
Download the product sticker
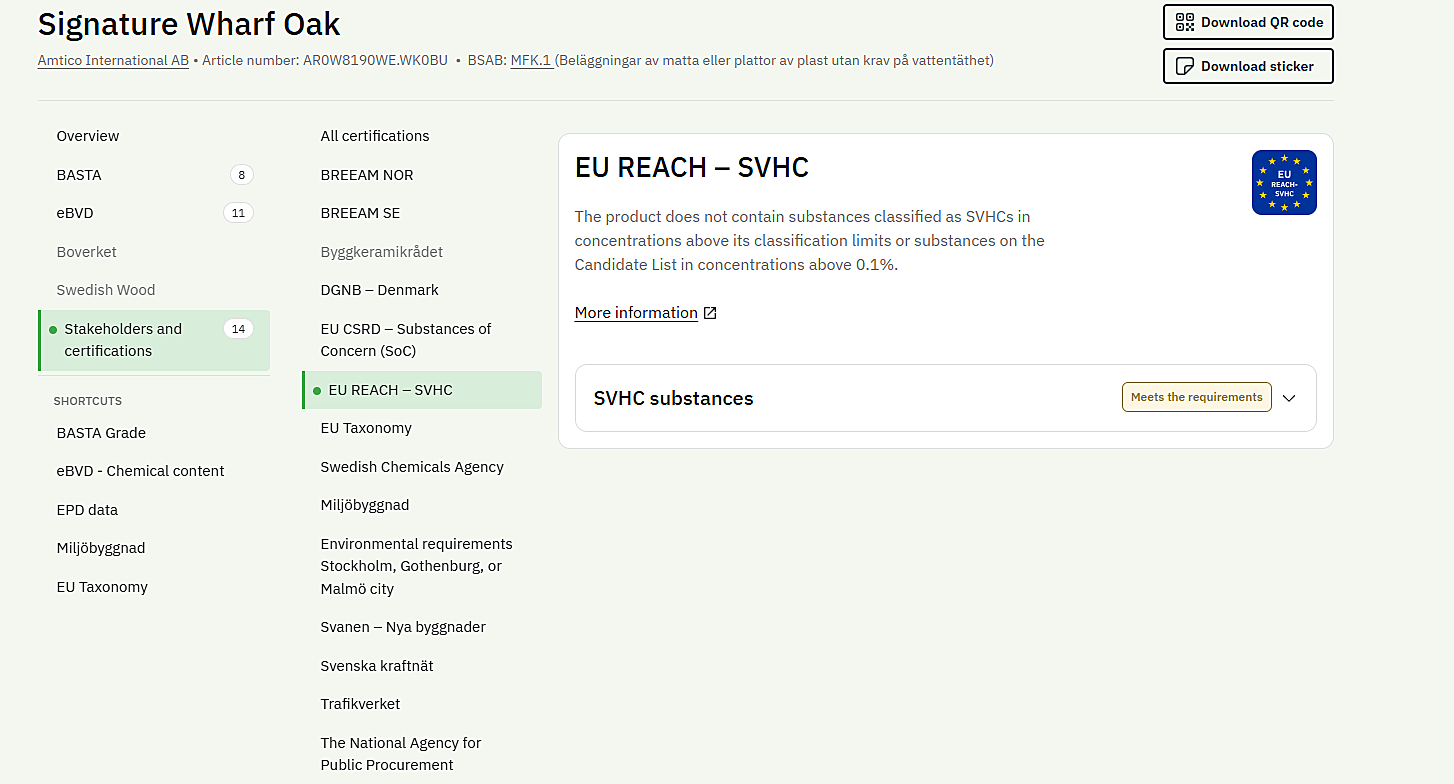click(x=1248, y=66)
